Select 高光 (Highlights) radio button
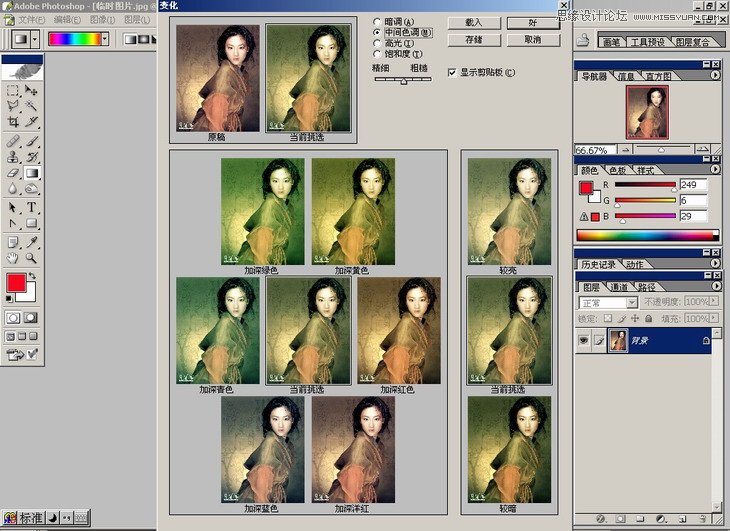Image resolution: width=730 pixels, height=531 pixels. click(377, 43)
